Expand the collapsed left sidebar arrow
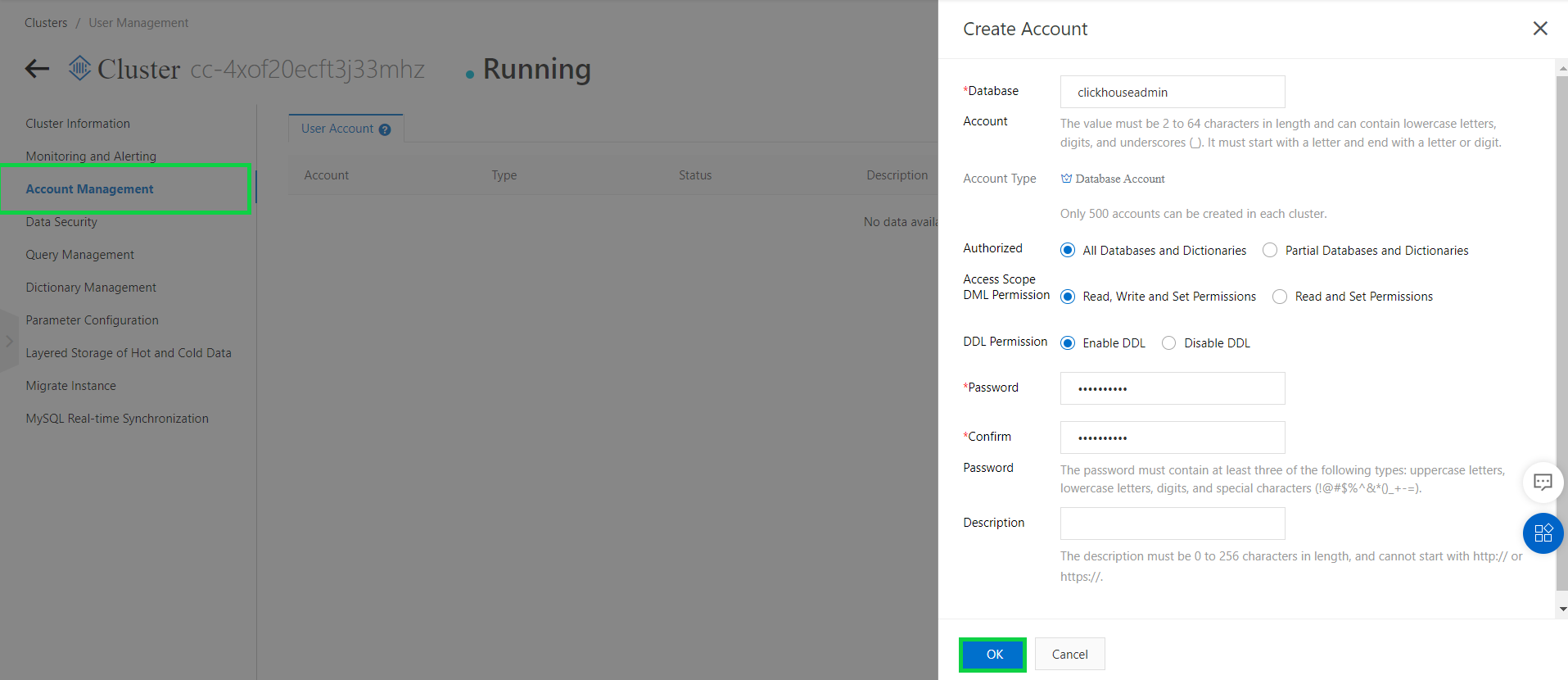 tap(9, 341)
